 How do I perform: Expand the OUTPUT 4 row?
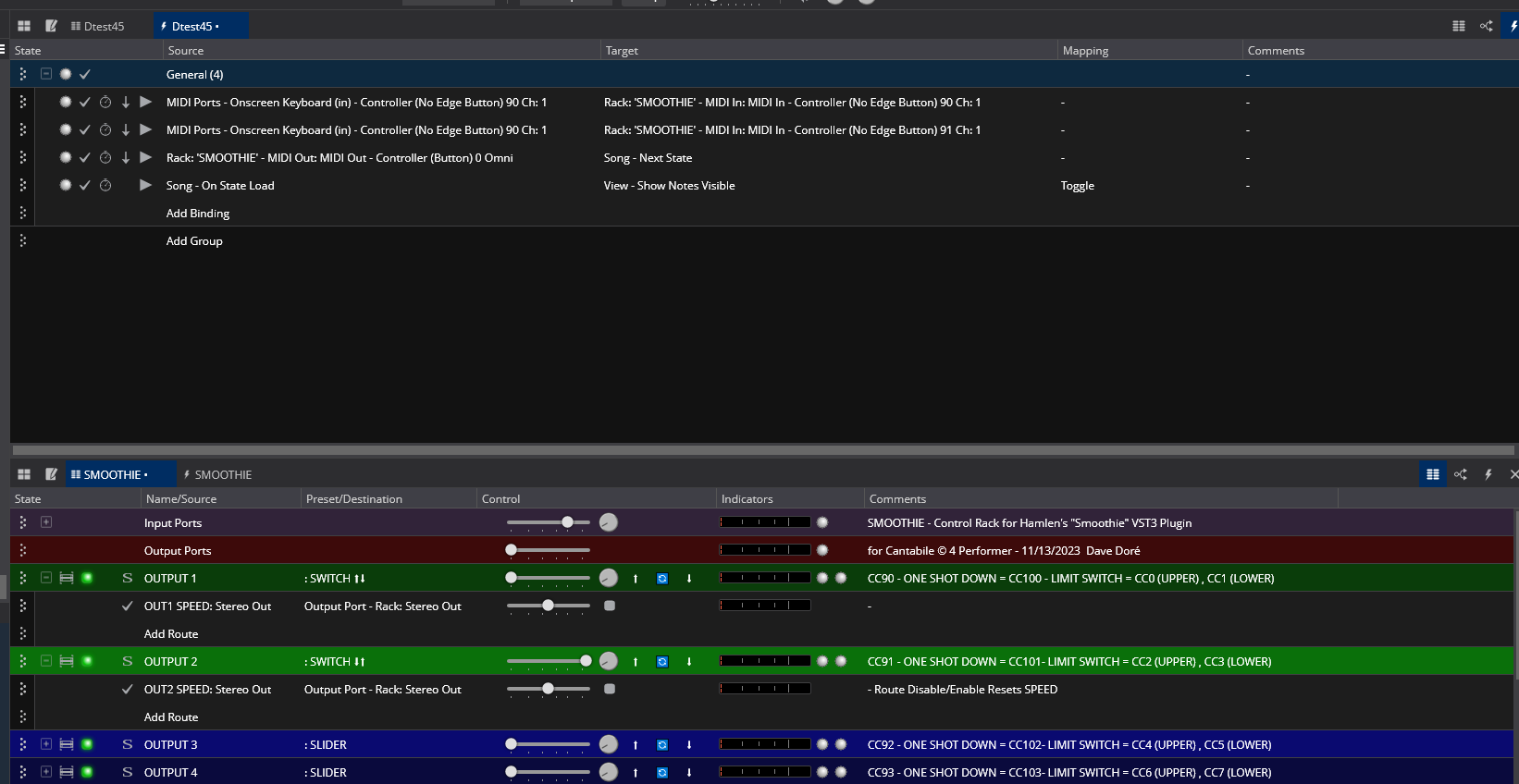tap(46, 772)
